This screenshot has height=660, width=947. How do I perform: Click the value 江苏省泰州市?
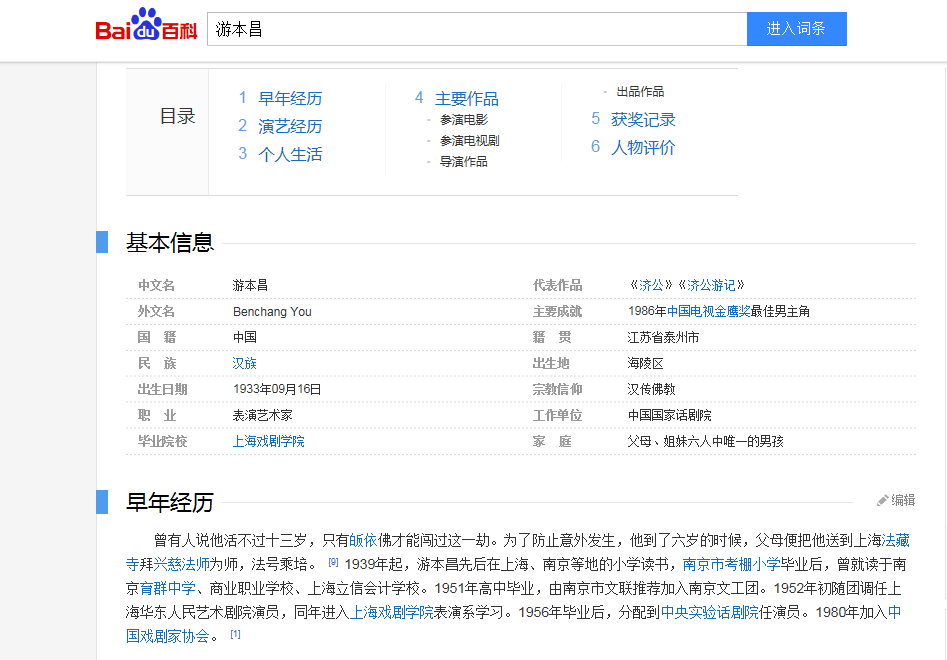663,338
